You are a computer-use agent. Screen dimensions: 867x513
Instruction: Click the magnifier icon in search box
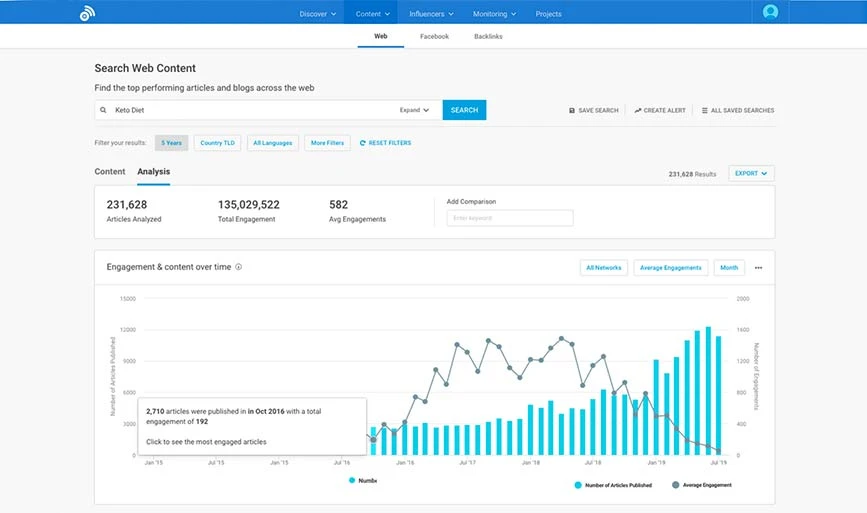click(103, 110)
